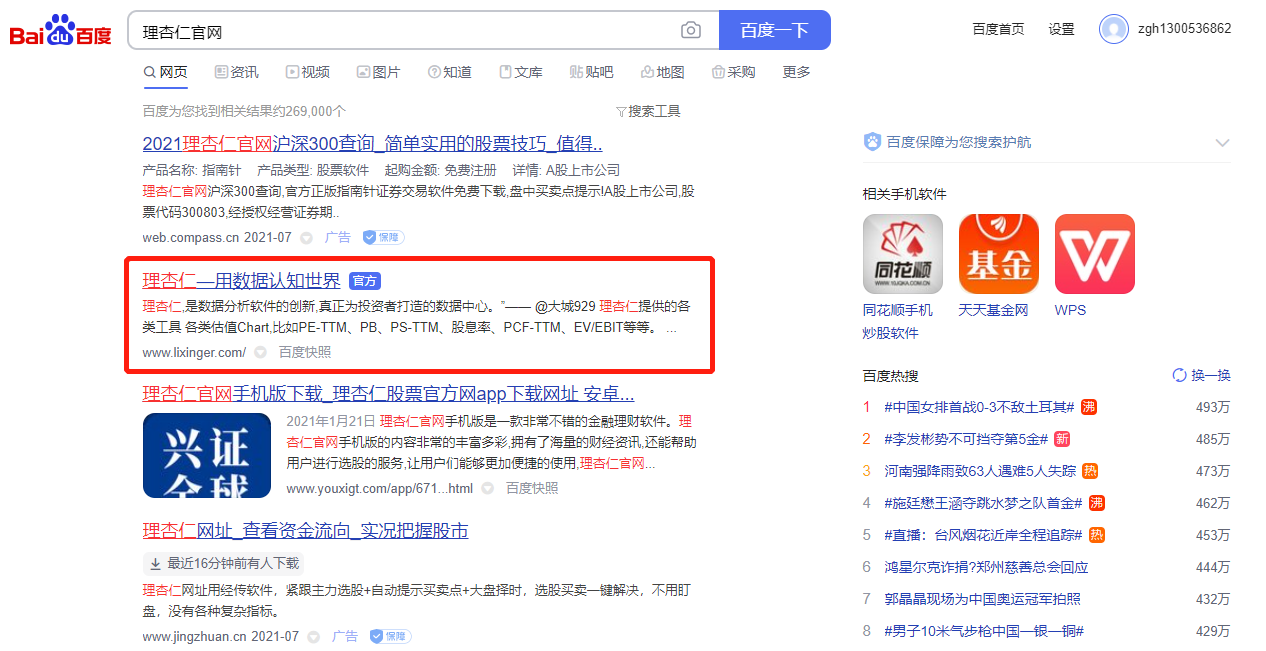Switch to 采购 tab
Viewport: 1266px width, 651px height.
[733, 72]
